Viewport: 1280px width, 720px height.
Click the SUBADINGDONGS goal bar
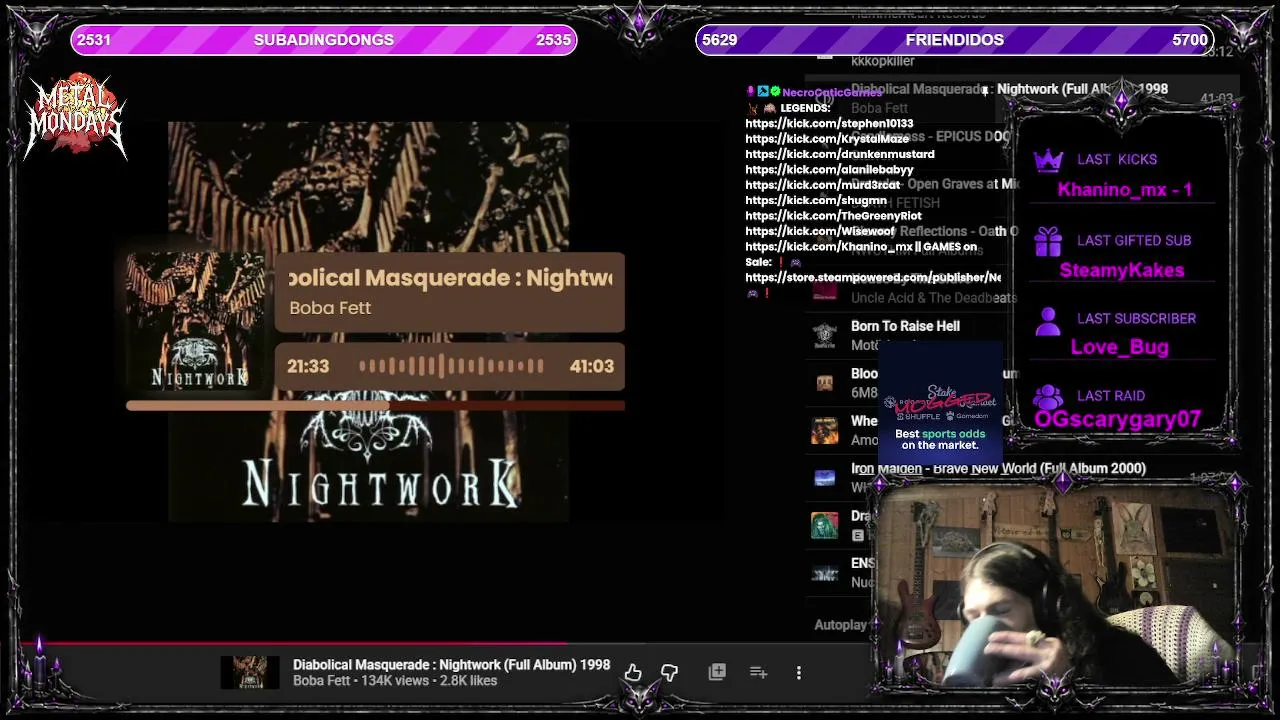coord(324,40)
